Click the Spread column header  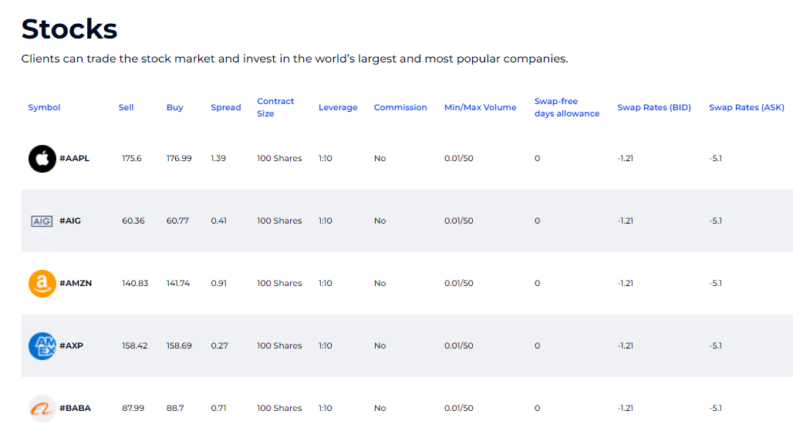point(226,107)
